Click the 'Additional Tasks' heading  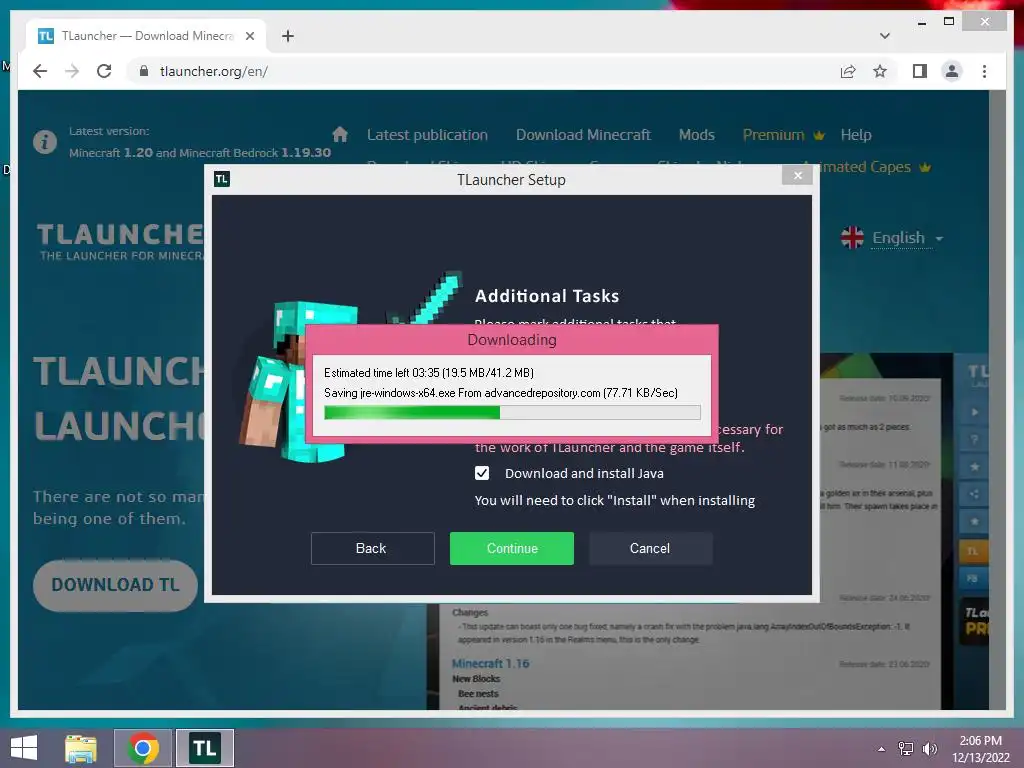point(547,296)
